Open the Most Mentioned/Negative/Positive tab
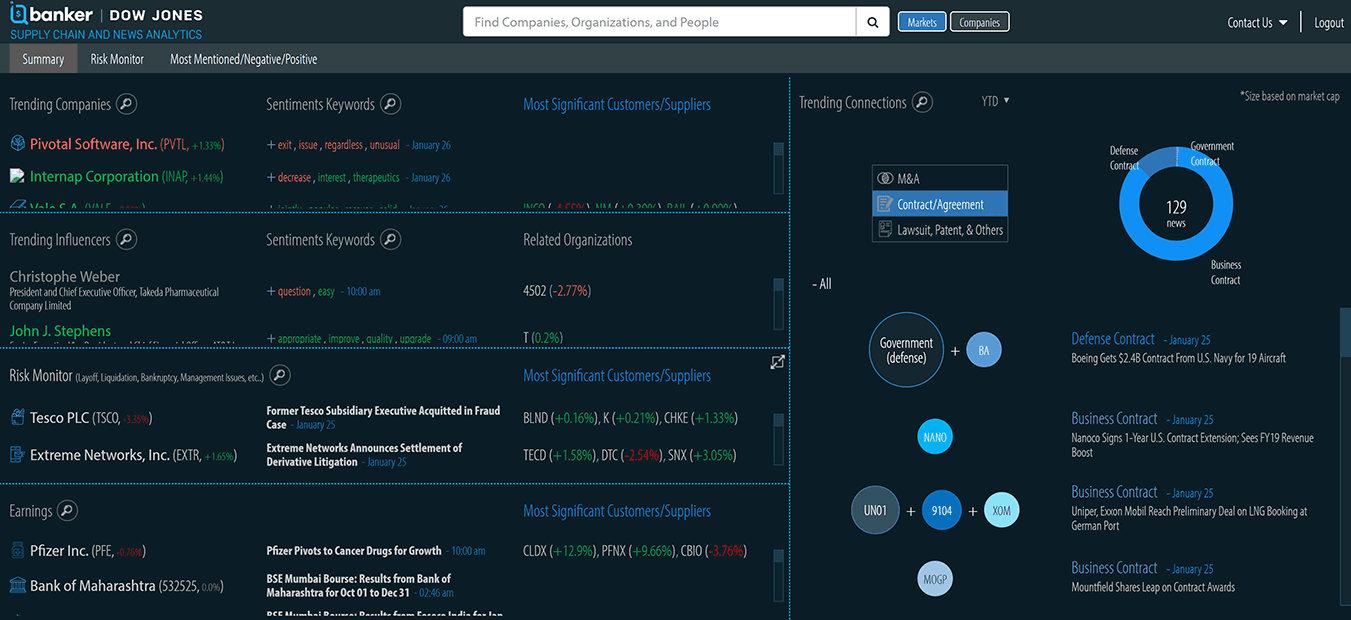This screenshot has height=620, width=1351. click(x=244, y=59)
